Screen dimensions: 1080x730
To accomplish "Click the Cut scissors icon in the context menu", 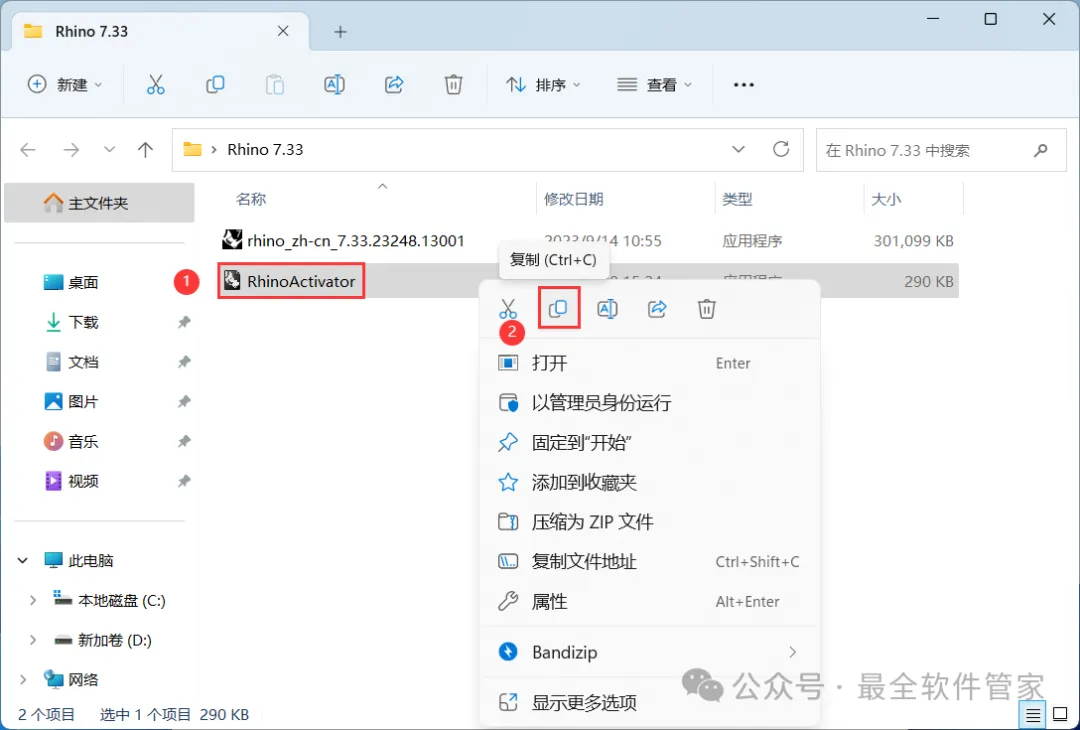I will [508, 309].
